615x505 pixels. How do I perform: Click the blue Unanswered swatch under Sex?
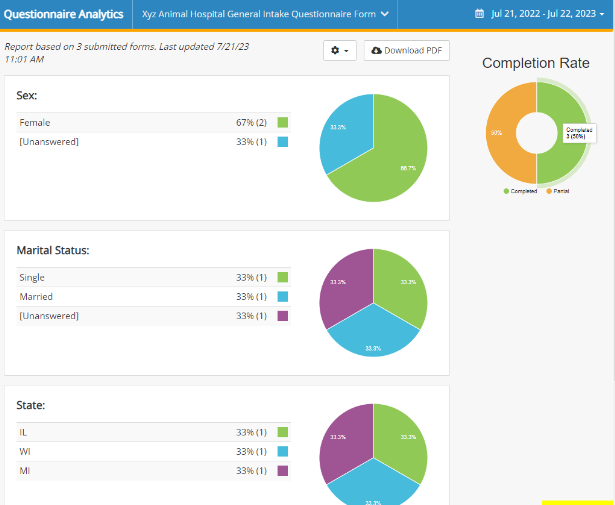283,142
